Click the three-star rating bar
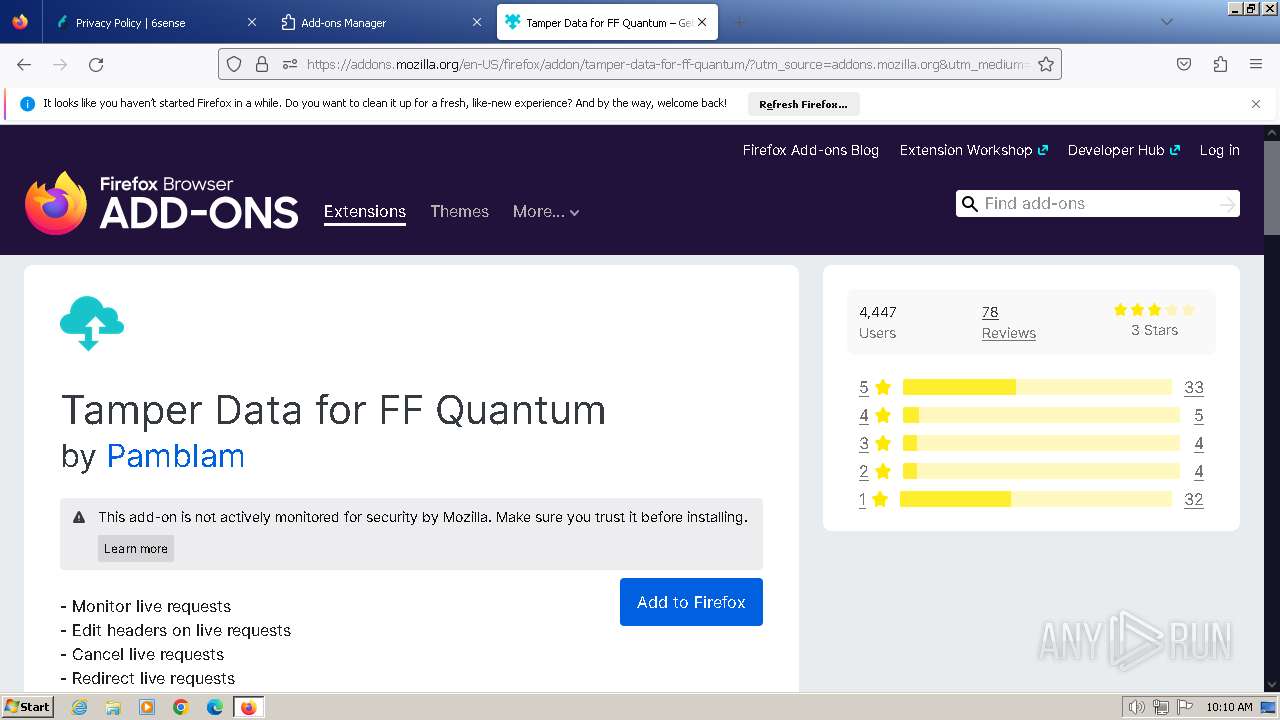 [x=1041, y=443]
